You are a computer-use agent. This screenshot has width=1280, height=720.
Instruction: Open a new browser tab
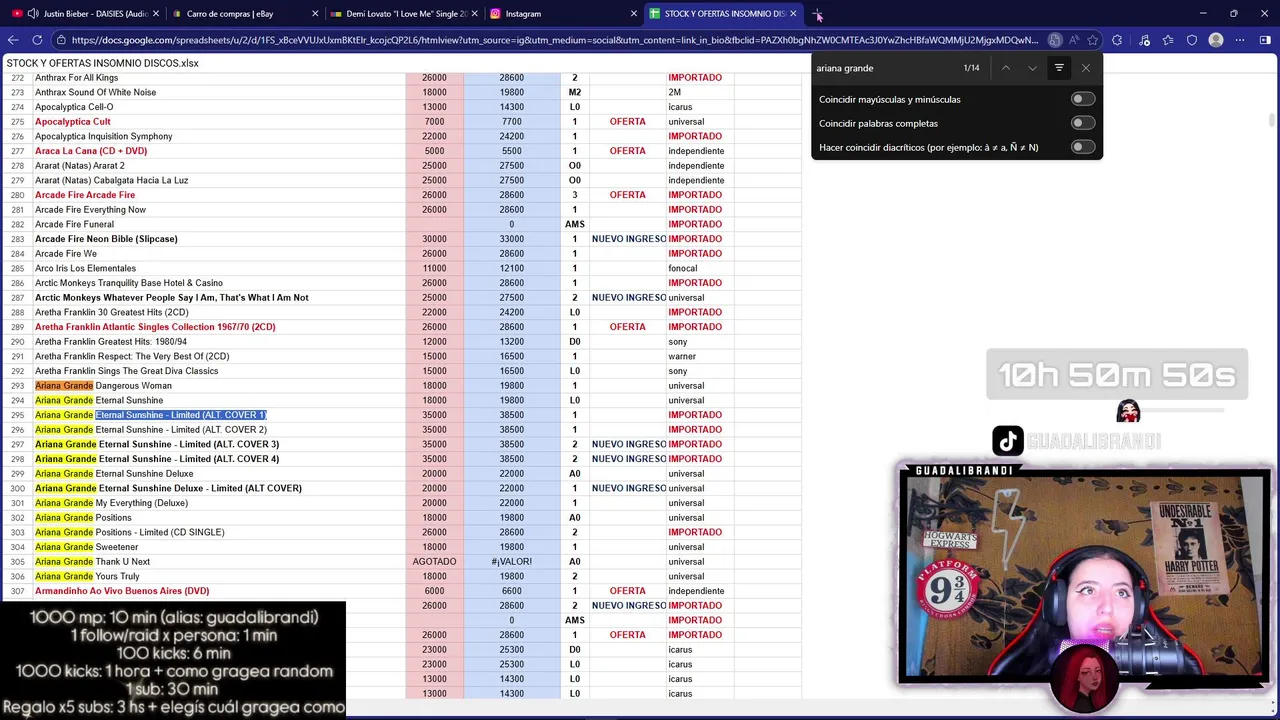pyautogui.click(x=818, y=14)
